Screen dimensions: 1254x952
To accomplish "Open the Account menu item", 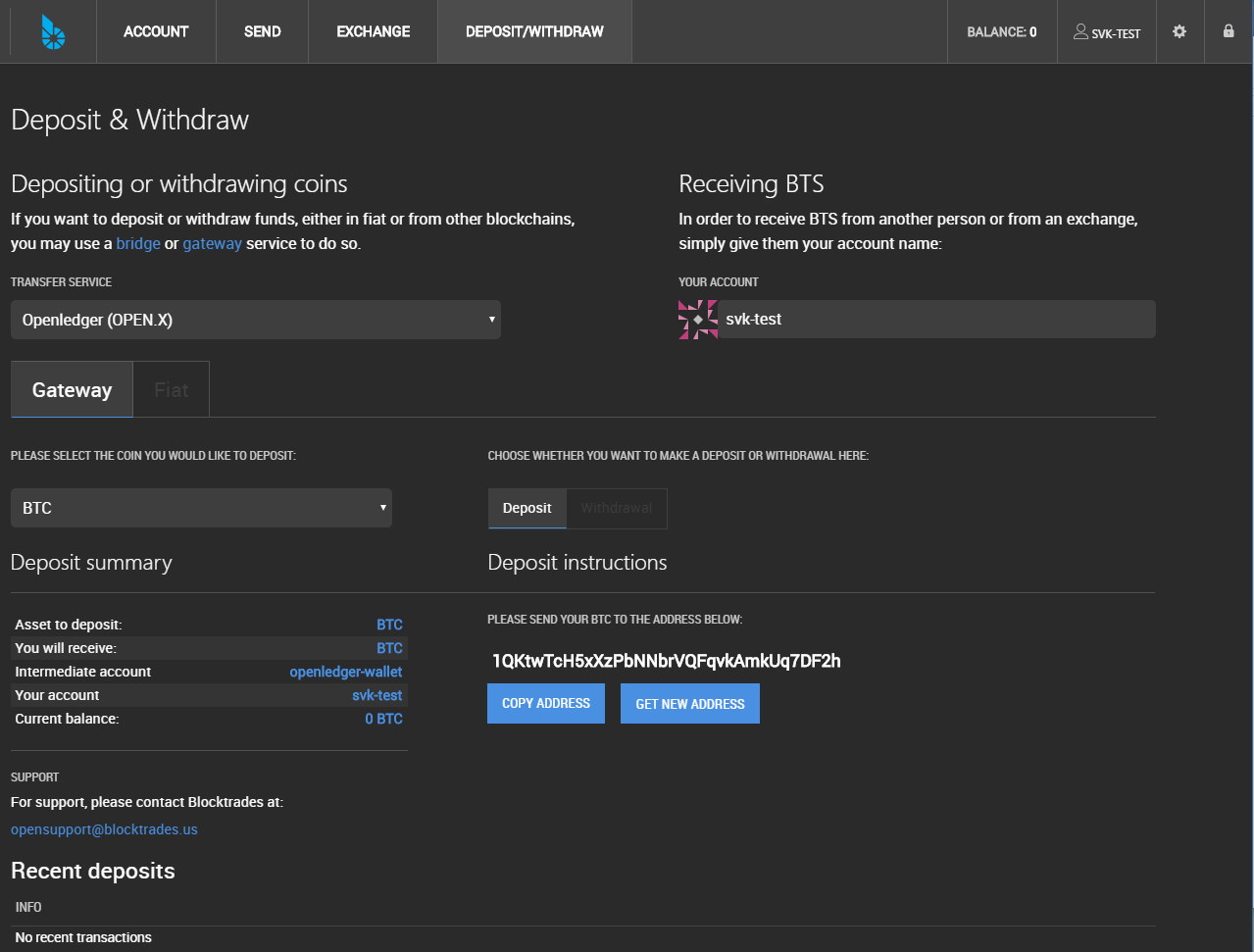I will (x=156, y=31).
